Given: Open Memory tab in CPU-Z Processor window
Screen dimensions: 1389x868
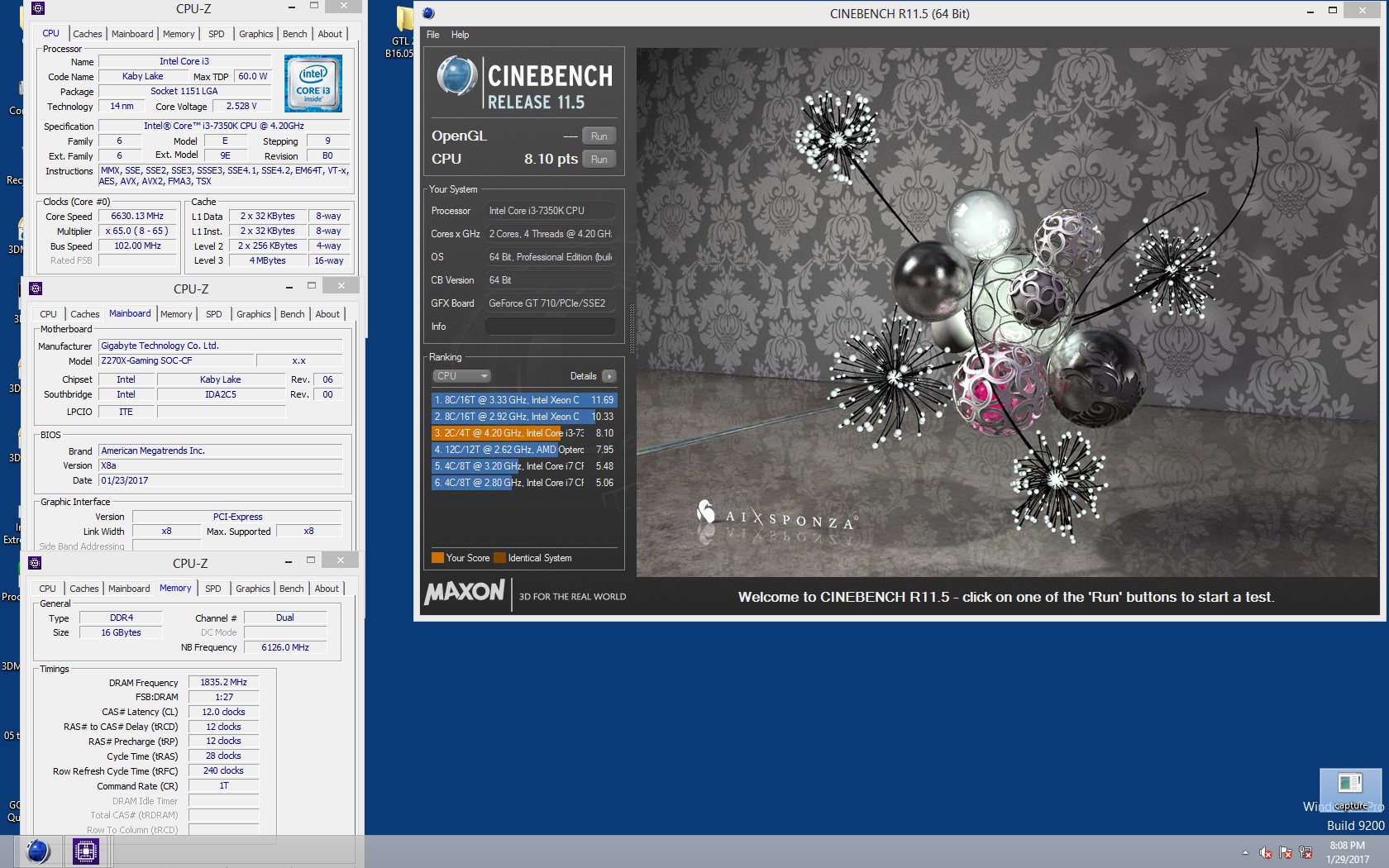Looking at the screenshot, I should (x=179, y=34).
